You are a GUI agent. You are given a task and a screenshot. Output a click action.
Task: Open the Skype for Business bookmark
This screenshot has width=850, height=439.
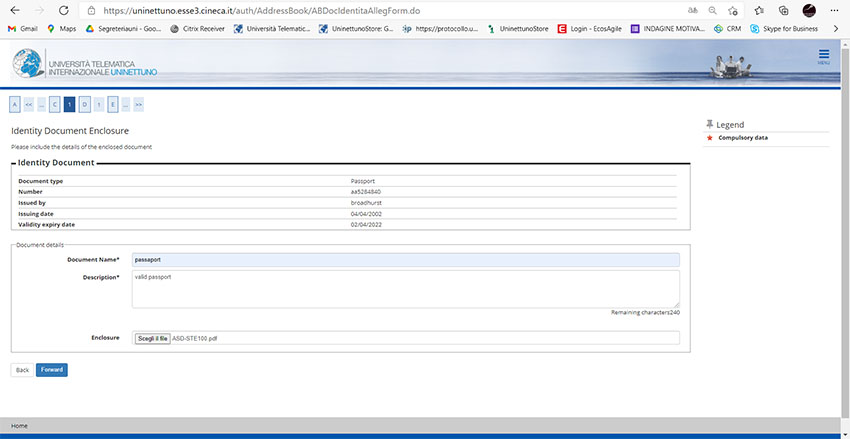pyautogui.click(x=789, y=29)
